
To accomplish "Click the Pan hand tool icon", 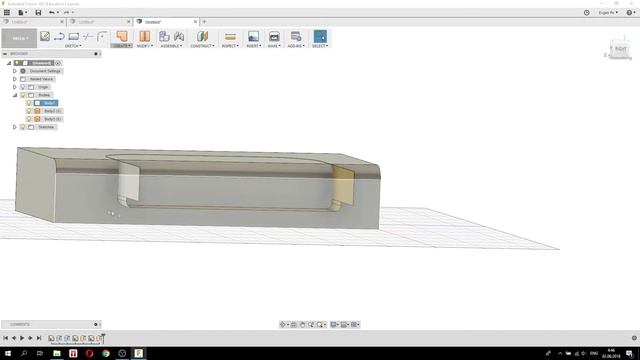I will pos(302,324).
